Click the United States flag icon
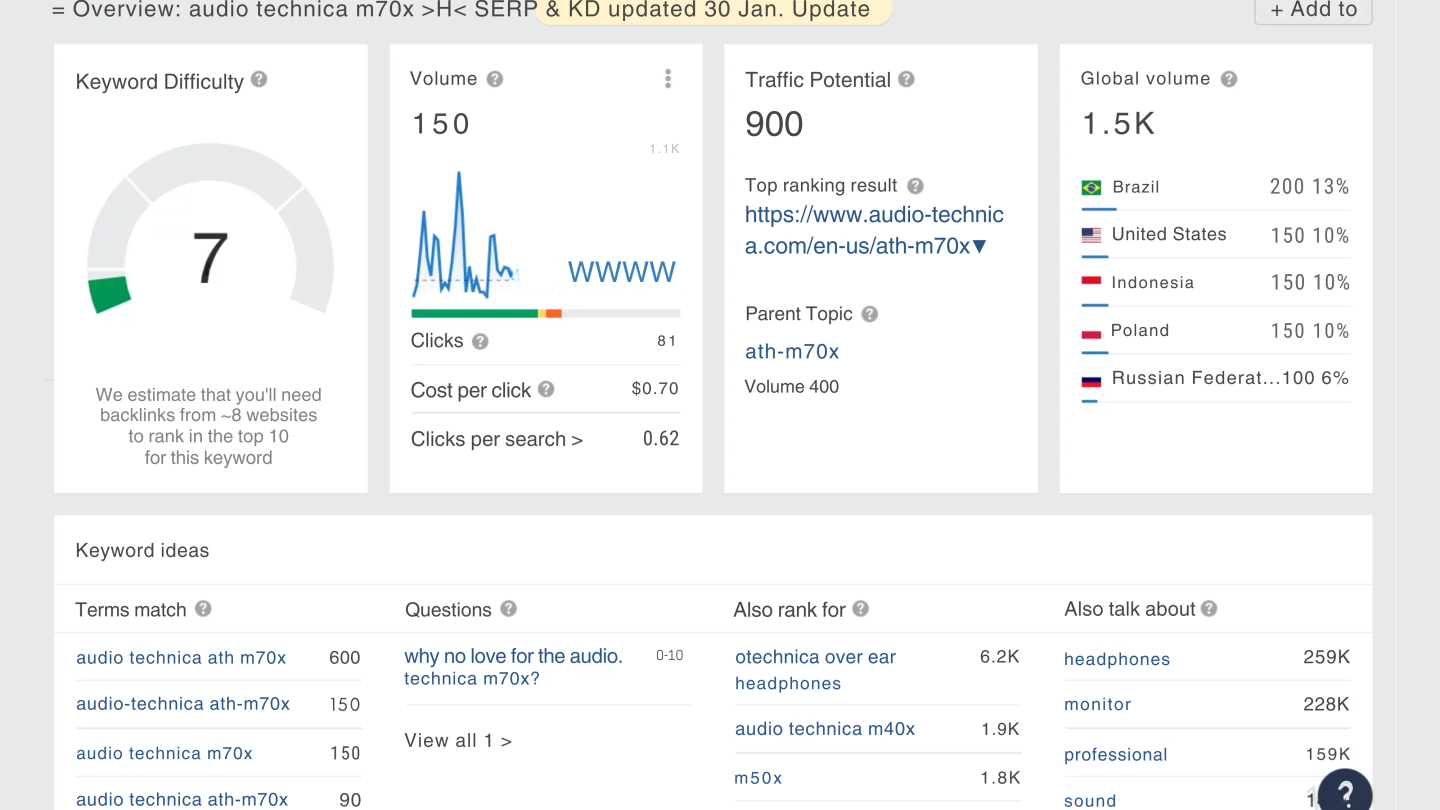 (x=1091, y=235)
